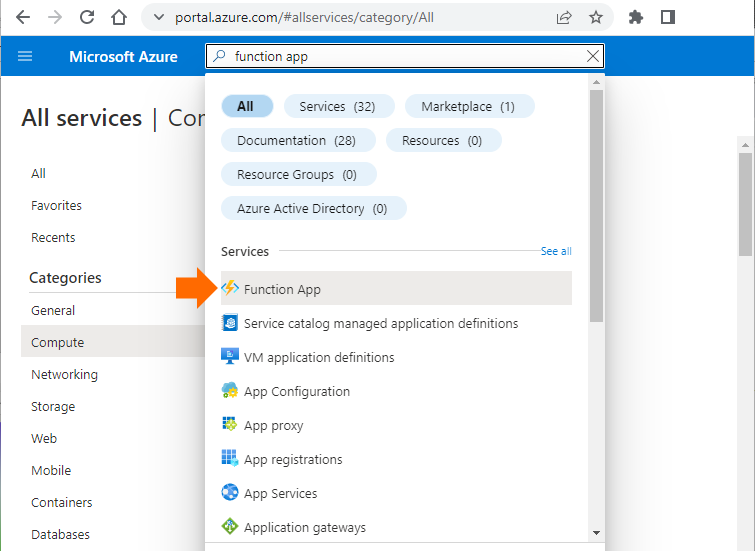Click the search magnifier icon

pyautogui.click(x=220, y=56)
